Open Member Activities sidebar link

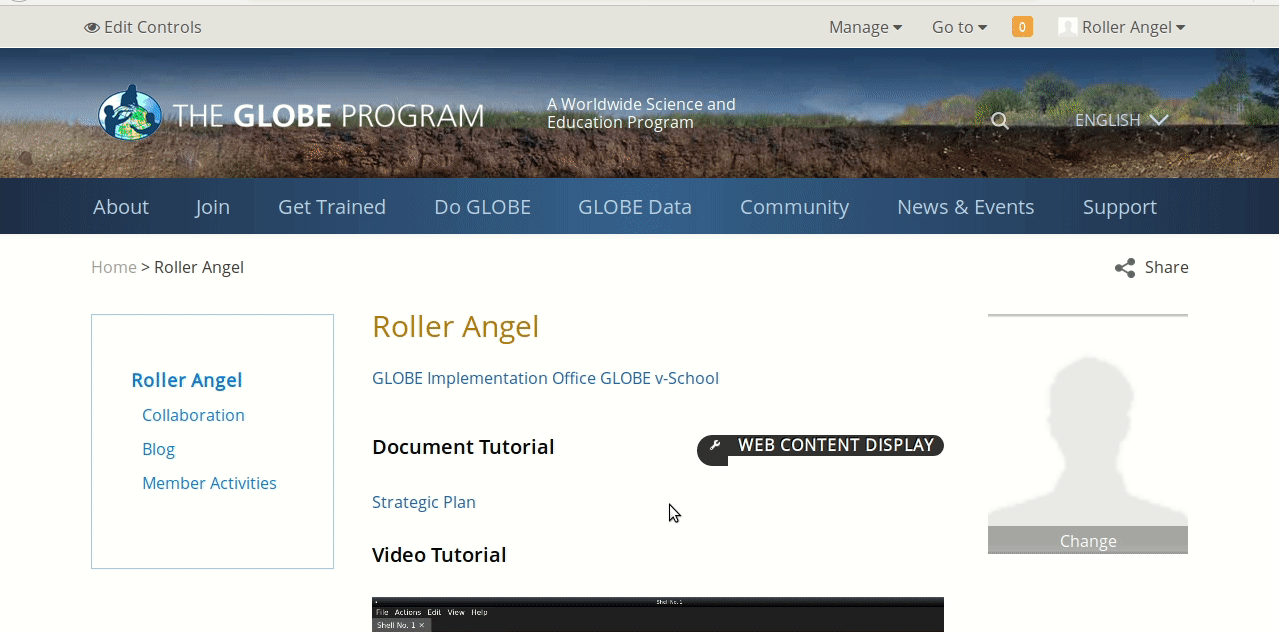(209, 483)
